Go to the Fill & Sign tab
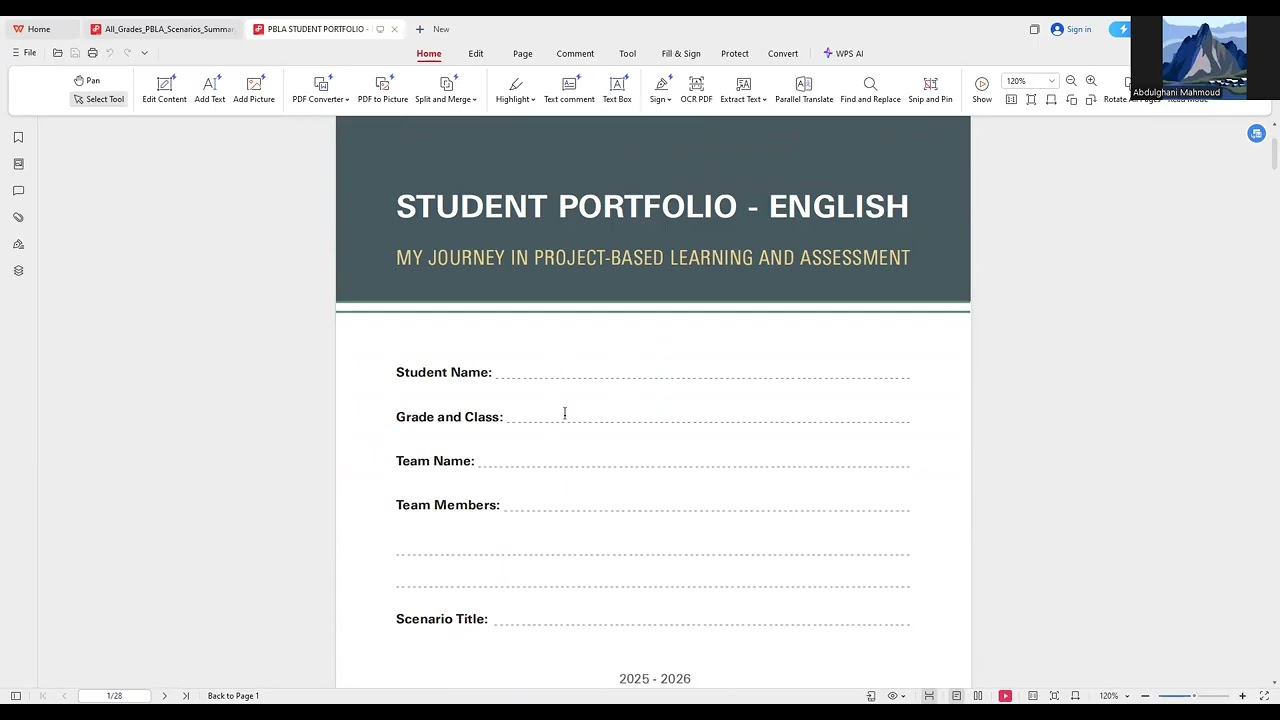Screen dimensions: 1280x720 pyautogui.click(x=681, y=54)
